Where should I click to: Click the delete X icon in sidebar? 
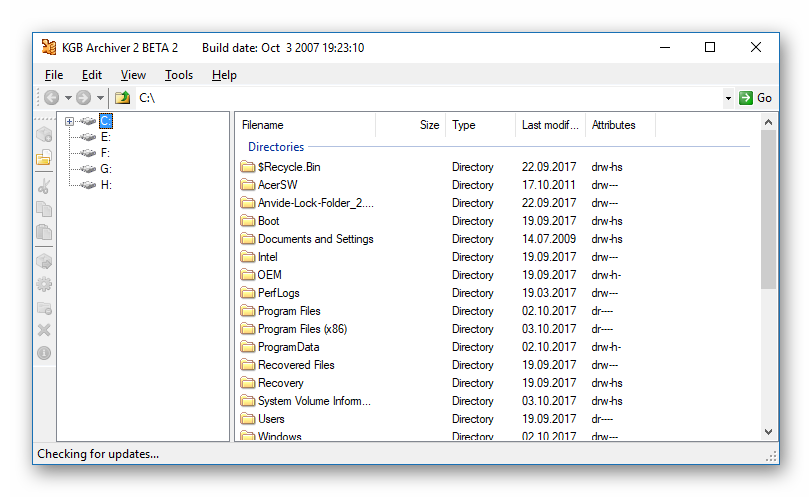pyautogui.click(x=44, y=330)
